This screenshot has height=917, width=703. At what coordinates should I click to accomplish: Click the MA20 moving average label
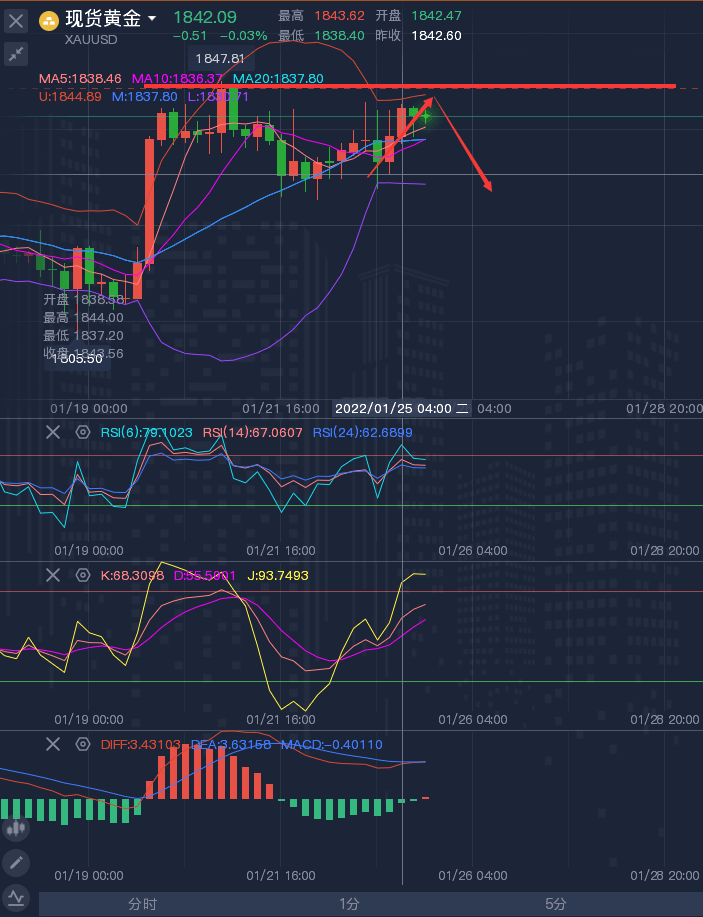277,78
